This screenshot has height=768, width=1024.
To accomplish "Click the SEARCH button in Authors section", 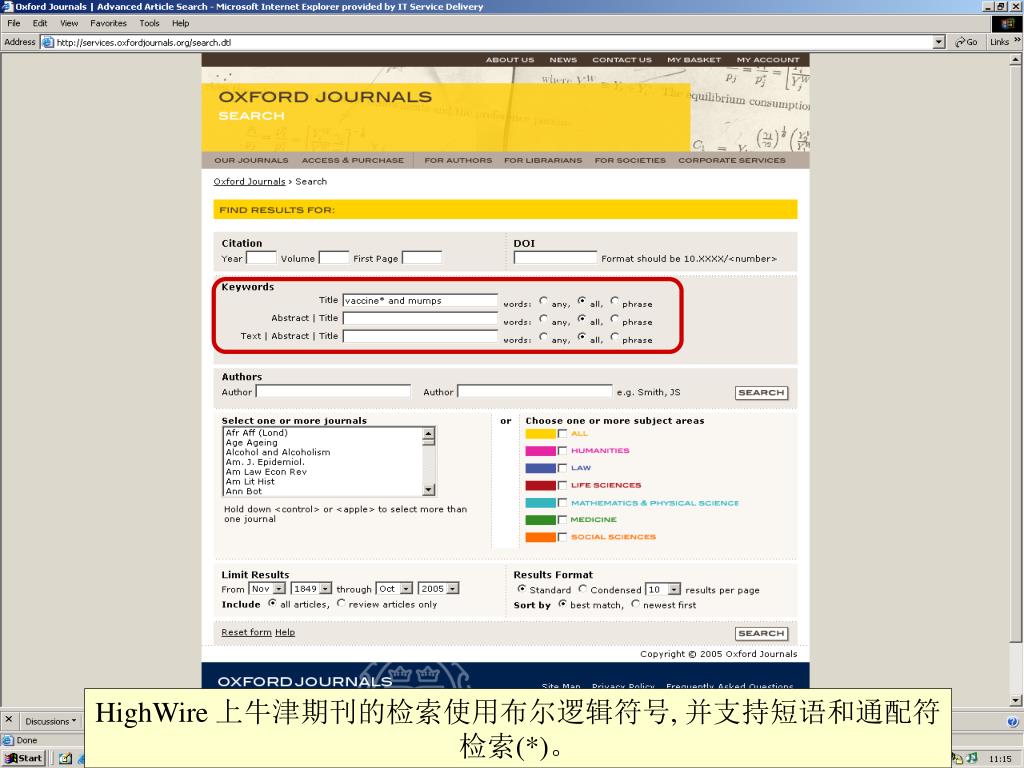I will pyautogui.click(x=761, y=392).
